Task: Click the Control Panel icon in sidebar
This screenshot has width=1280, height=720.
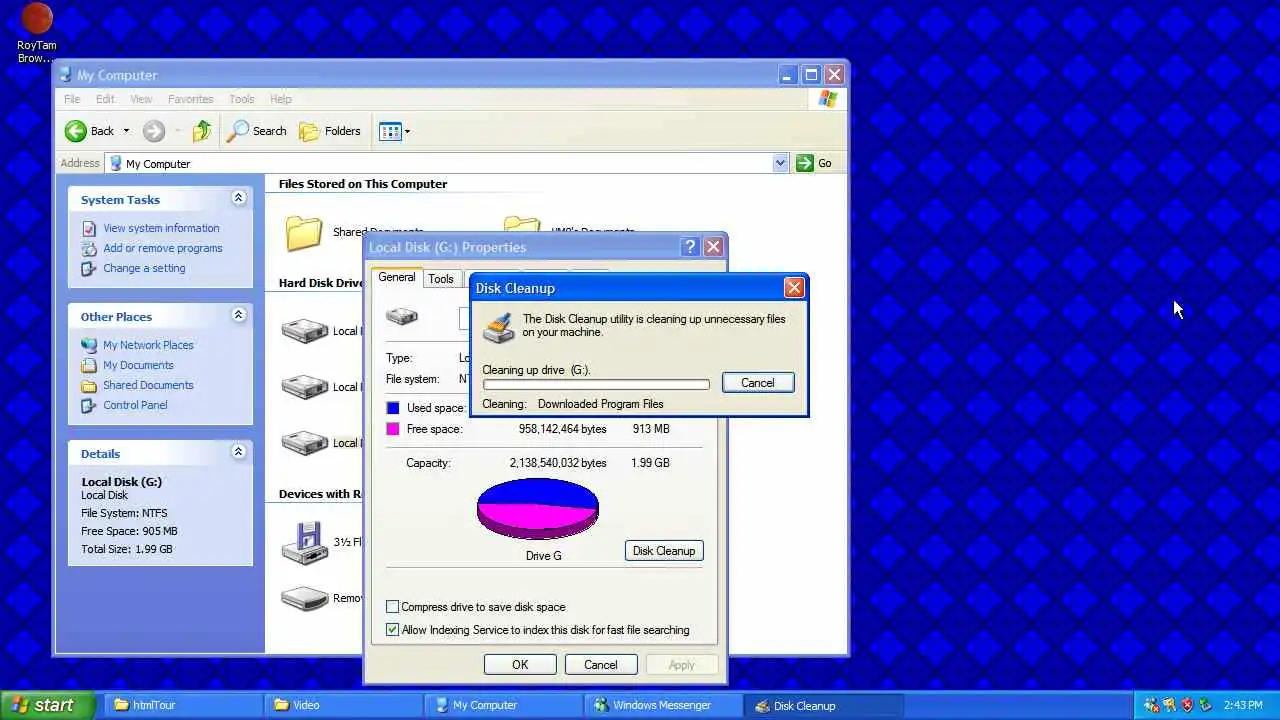Action: click(89, 405)
